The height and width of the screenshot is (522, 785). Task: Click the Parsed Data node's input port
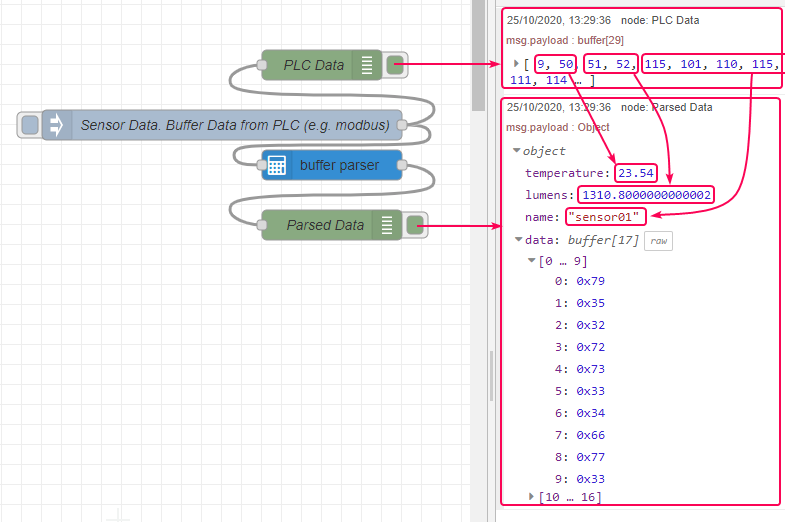click(262, 225)
